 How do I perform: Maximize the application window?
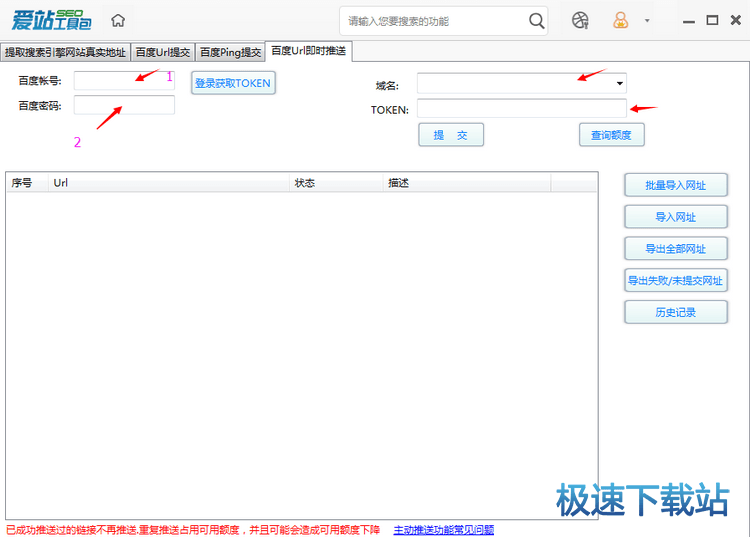coord(712,20)
